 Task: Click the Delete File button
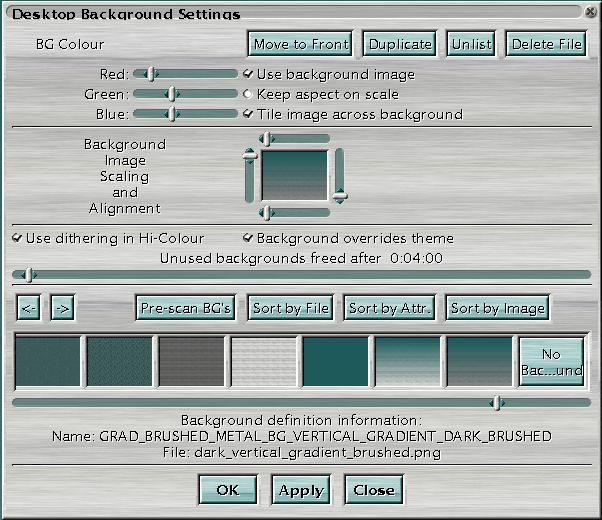[x=545, y=44]
